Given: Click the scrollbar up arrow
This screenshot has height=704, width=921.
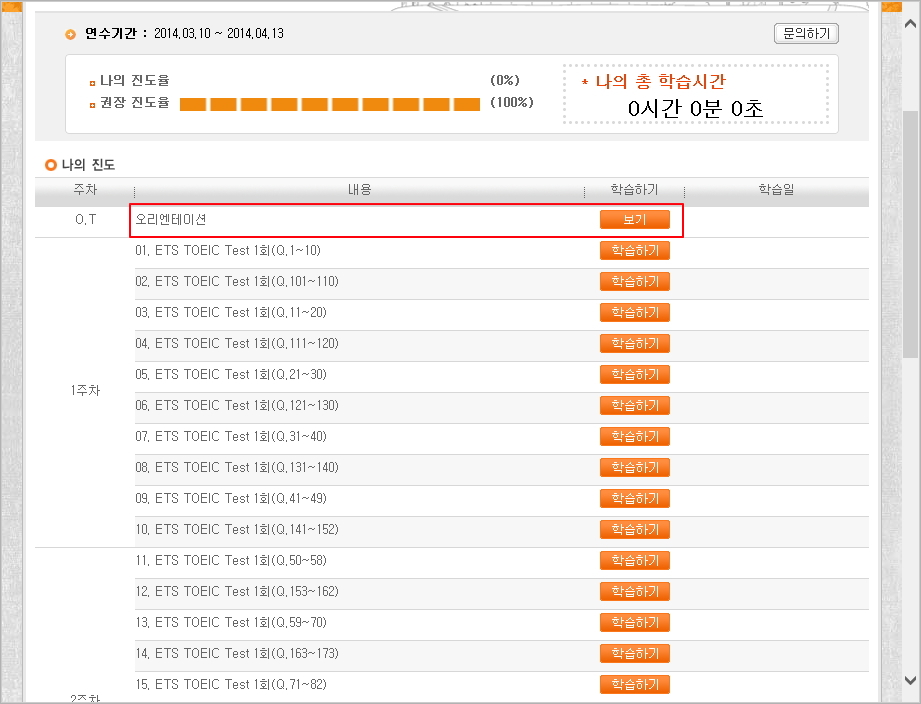Looking at the screenshot, I should [910, 24].
